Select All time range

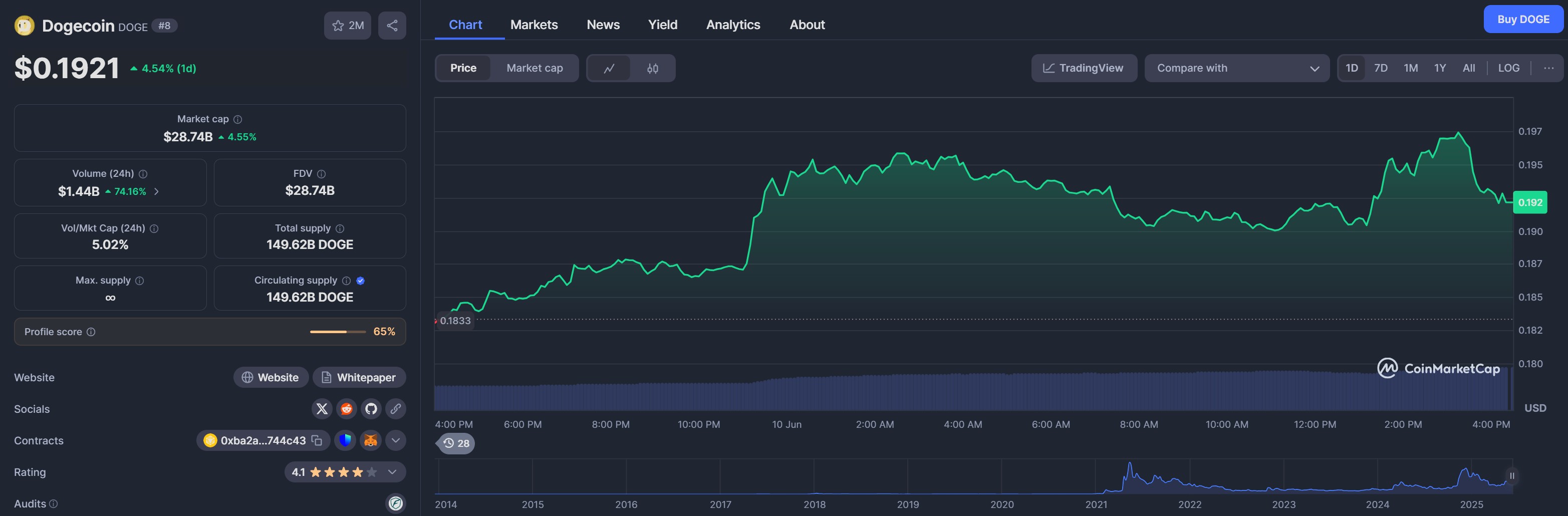1468,68
